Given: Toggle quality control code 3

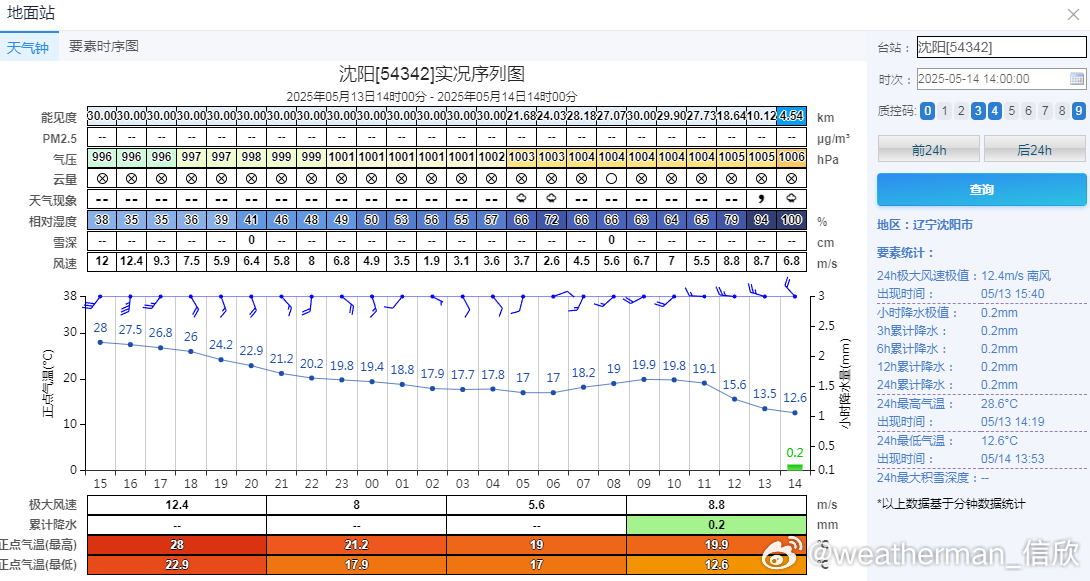Looking at the screenshot, I should pos(978,111).
